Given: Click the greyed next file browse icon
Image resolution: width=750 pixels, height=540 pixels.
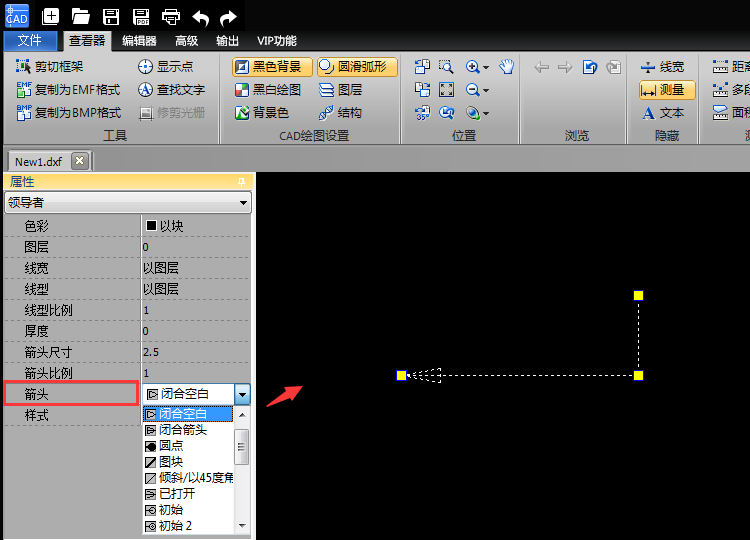Looking at the screenshot, I should pos(614,67).
